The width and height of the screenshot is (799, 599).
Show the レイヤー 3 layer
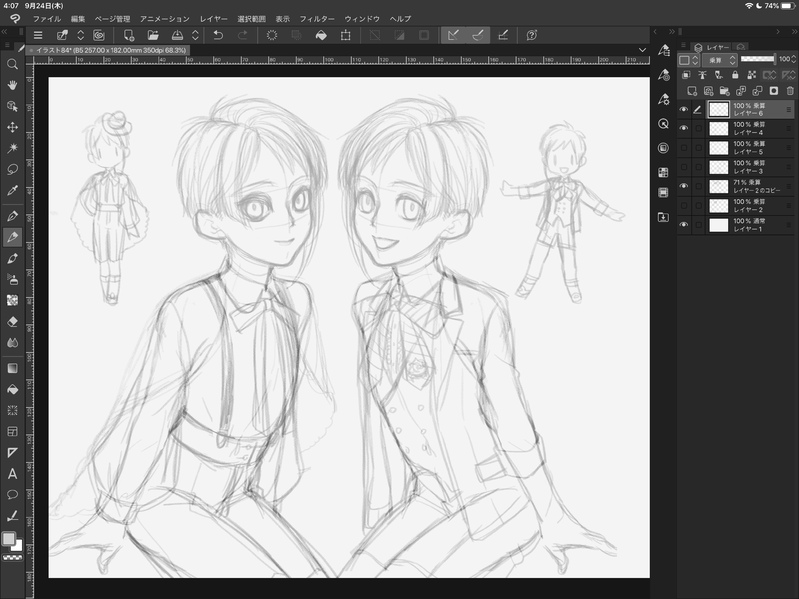click(x=683, y=167)
